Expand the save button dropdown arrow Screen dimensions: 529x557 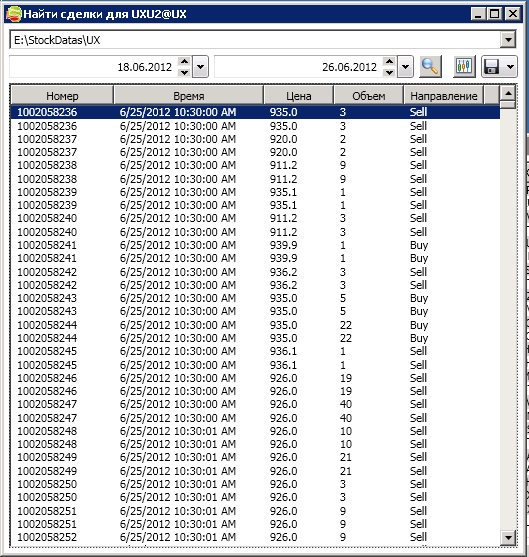point(510,66)
